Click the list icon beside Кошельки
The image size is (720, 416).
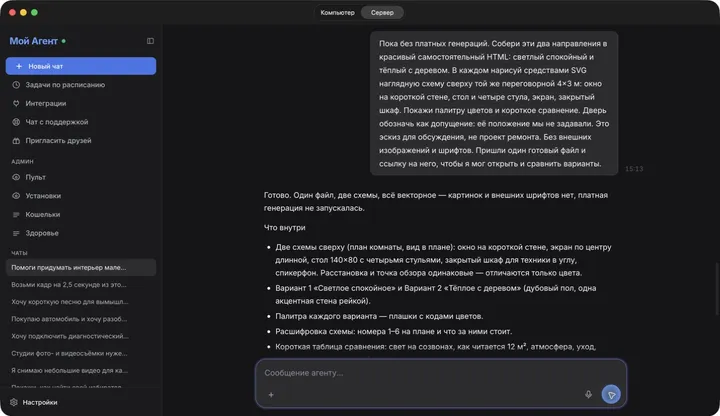point(16,214)
